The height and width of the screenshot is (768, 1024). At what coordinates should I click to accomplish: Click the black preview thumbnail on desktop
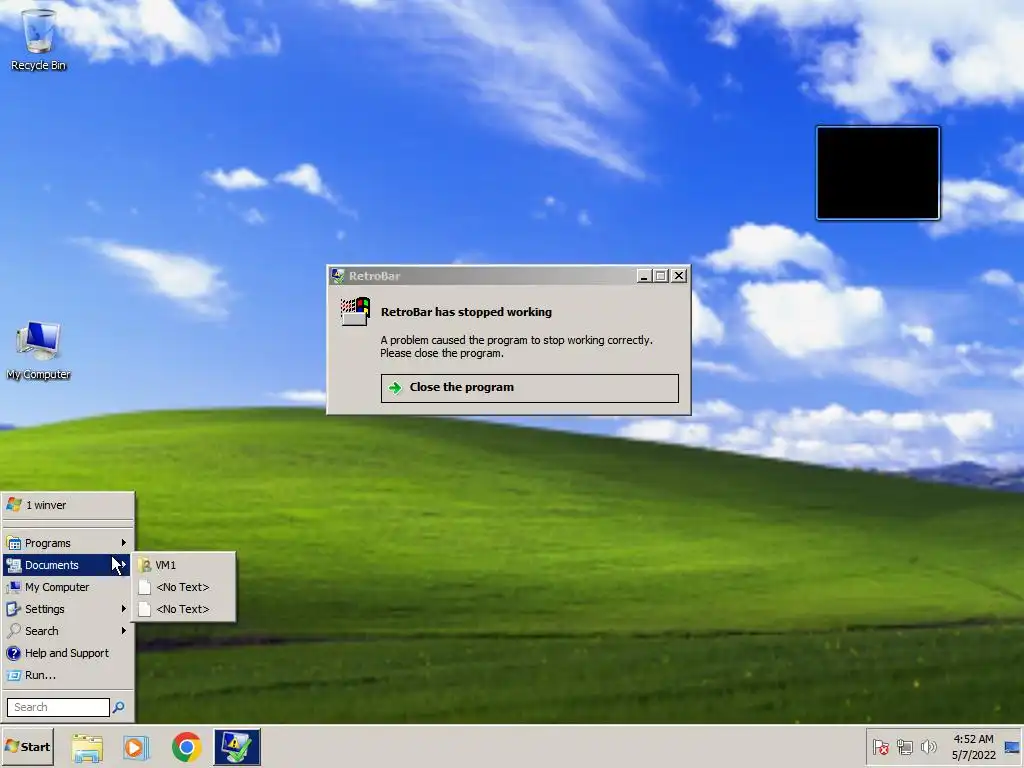coord(878,173)
